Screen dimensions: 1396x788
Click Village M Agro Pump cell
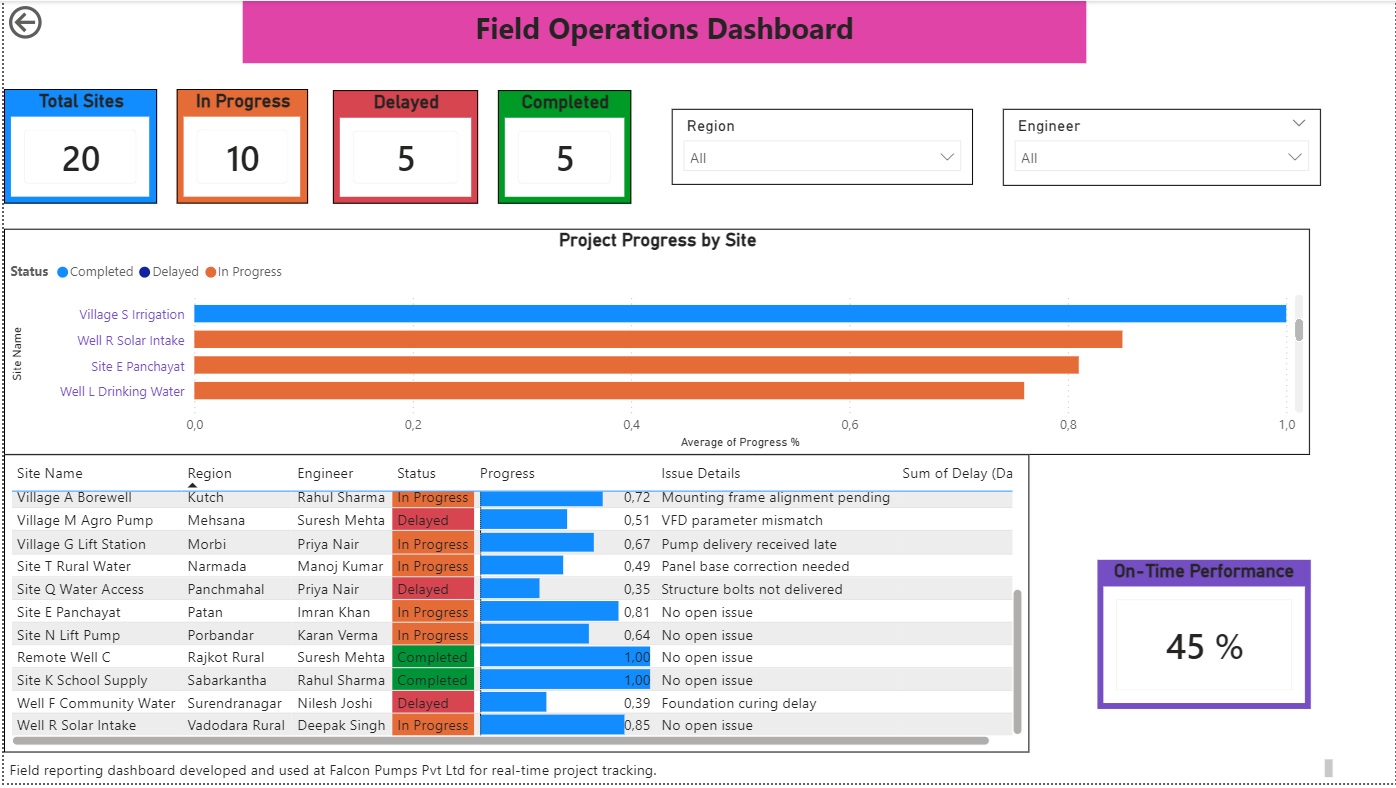[85, 520]
